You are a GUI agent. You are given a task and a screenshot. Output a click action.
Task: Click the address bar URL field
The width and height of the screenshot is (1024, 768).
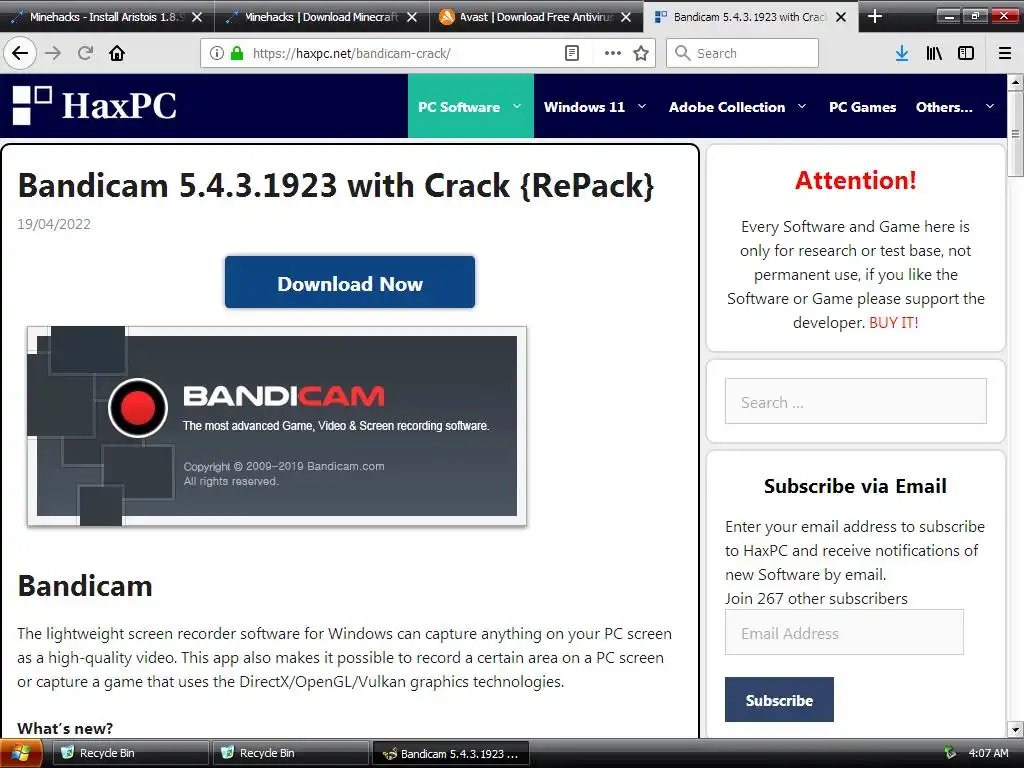405,53
